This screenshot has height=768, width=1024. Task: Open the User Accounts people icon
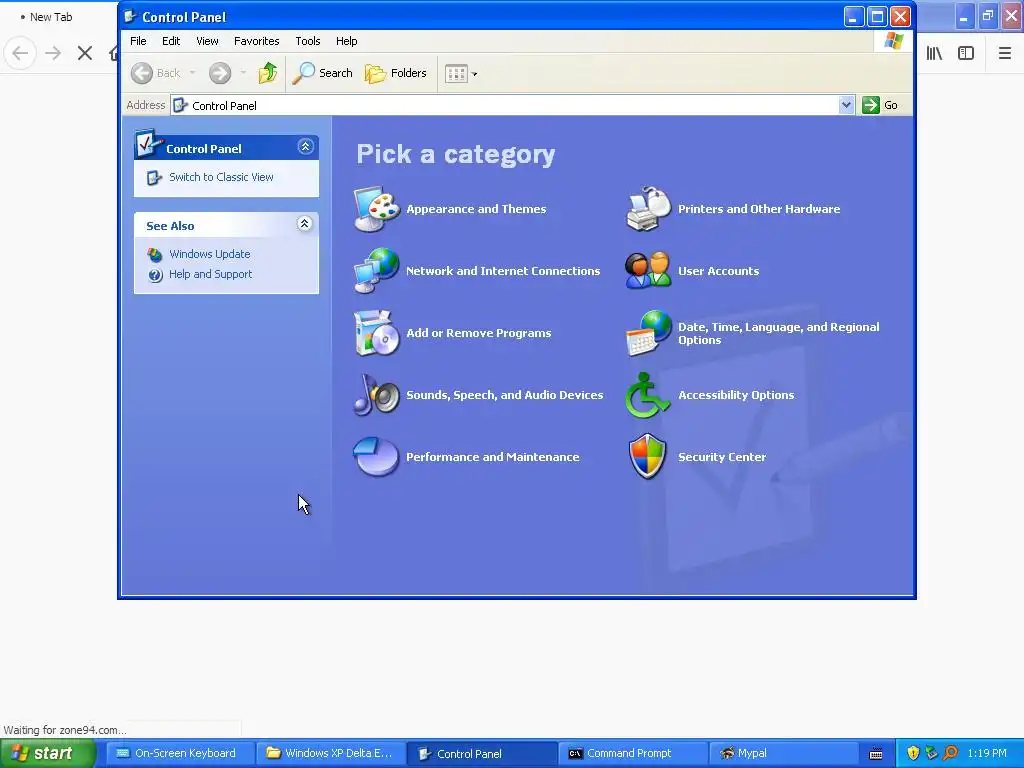click(x=648, y=270)
